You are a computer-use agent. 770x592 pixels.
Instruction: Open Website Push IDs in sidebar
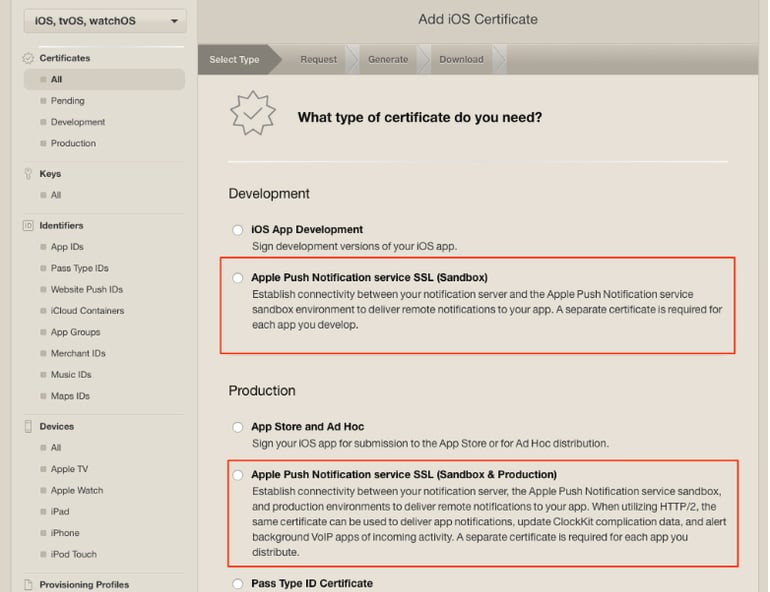click(x=86, y=290)
